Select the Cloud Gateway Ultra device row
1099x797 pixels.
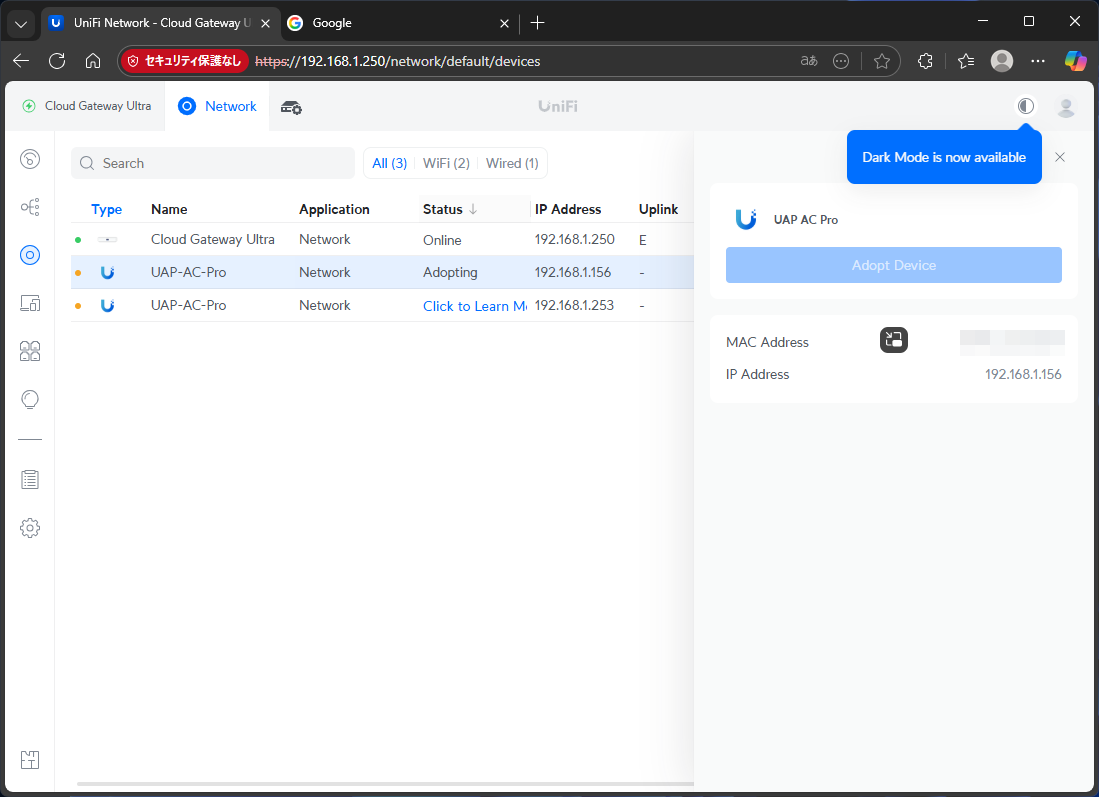[212, 240]
